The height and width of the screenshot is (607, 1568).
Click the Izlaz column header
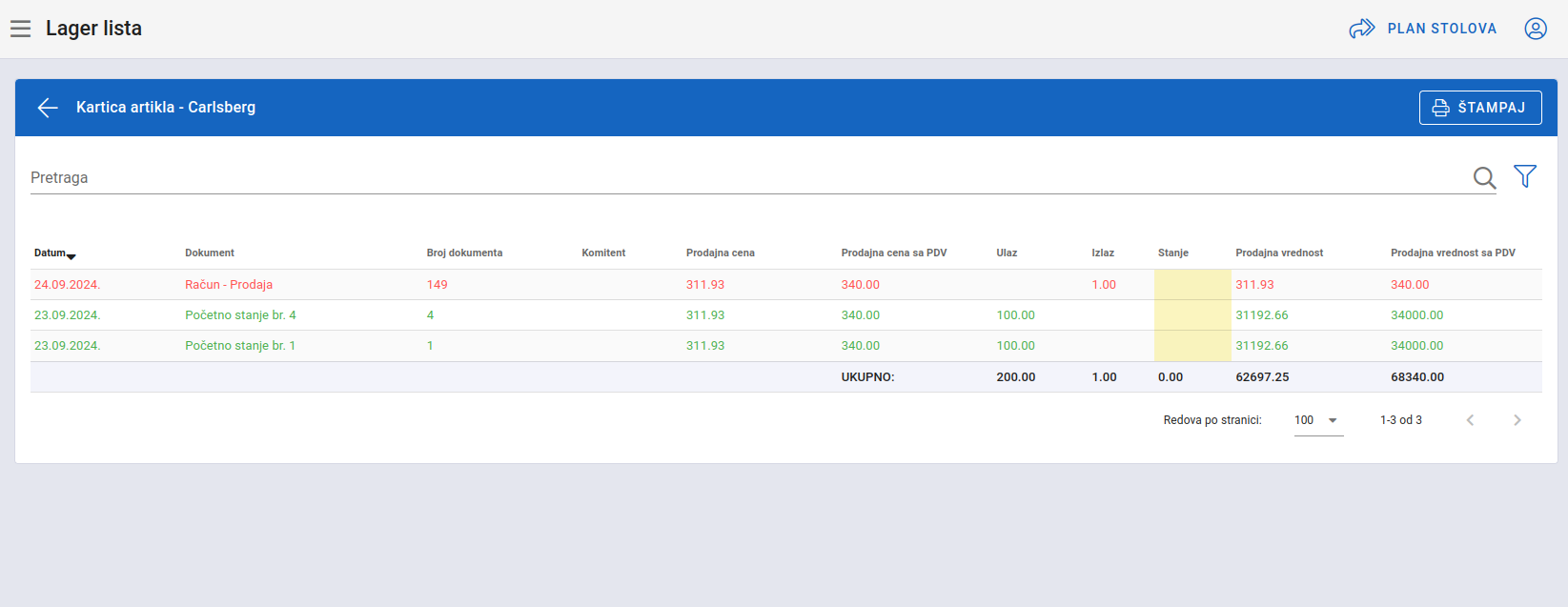point(1103,253)
